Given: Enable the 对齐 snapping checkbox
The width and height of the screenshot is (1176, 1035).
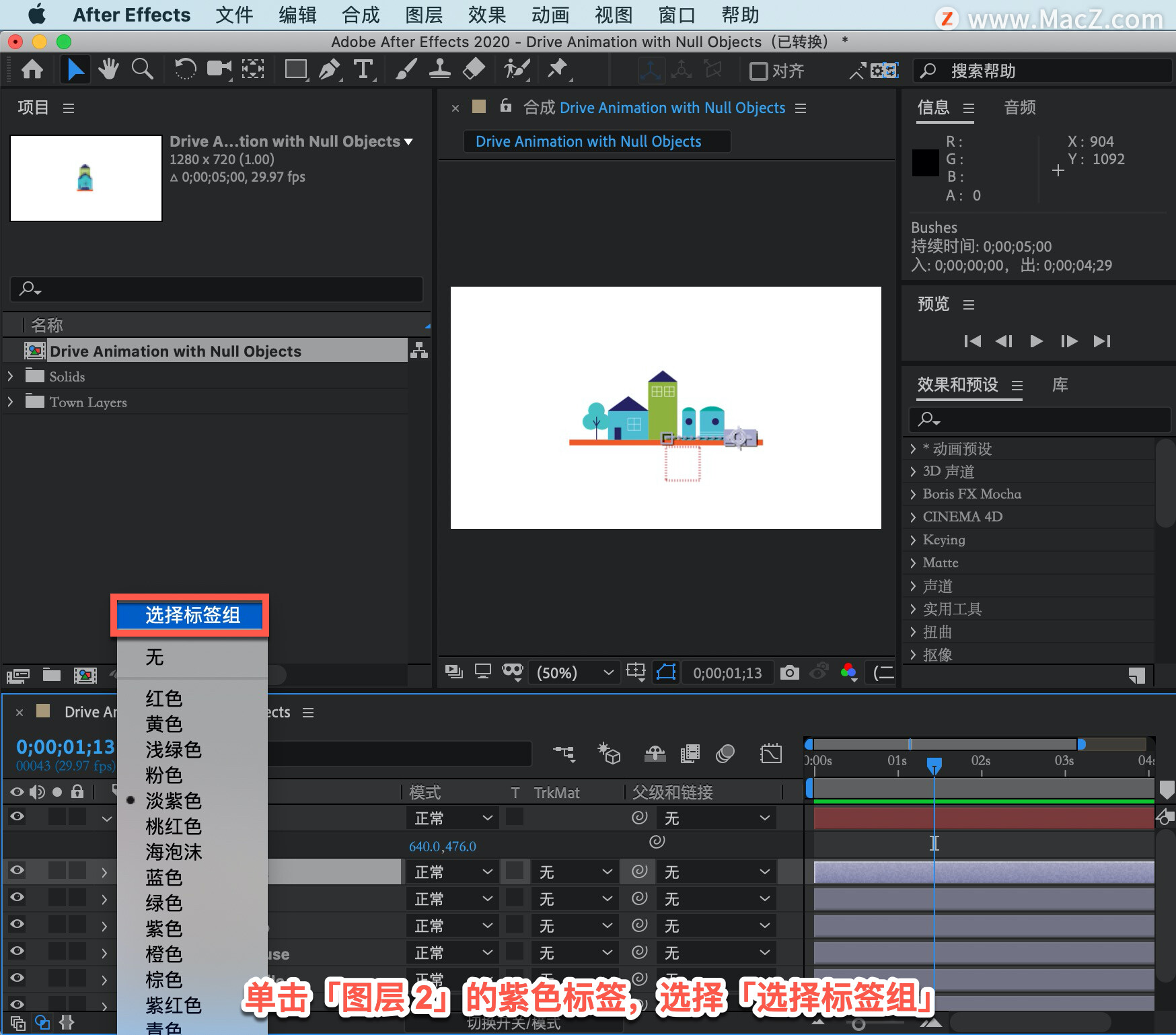Looking at the screenshot, I should (x=758, y=71).
